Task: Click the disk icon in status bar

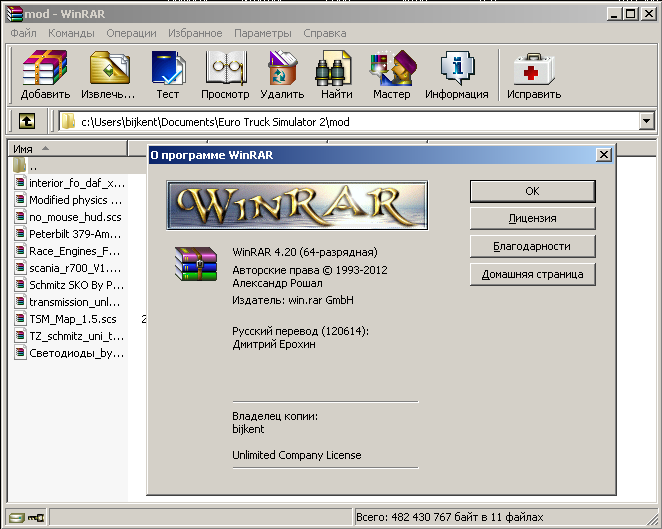Action: click(16, 517)
